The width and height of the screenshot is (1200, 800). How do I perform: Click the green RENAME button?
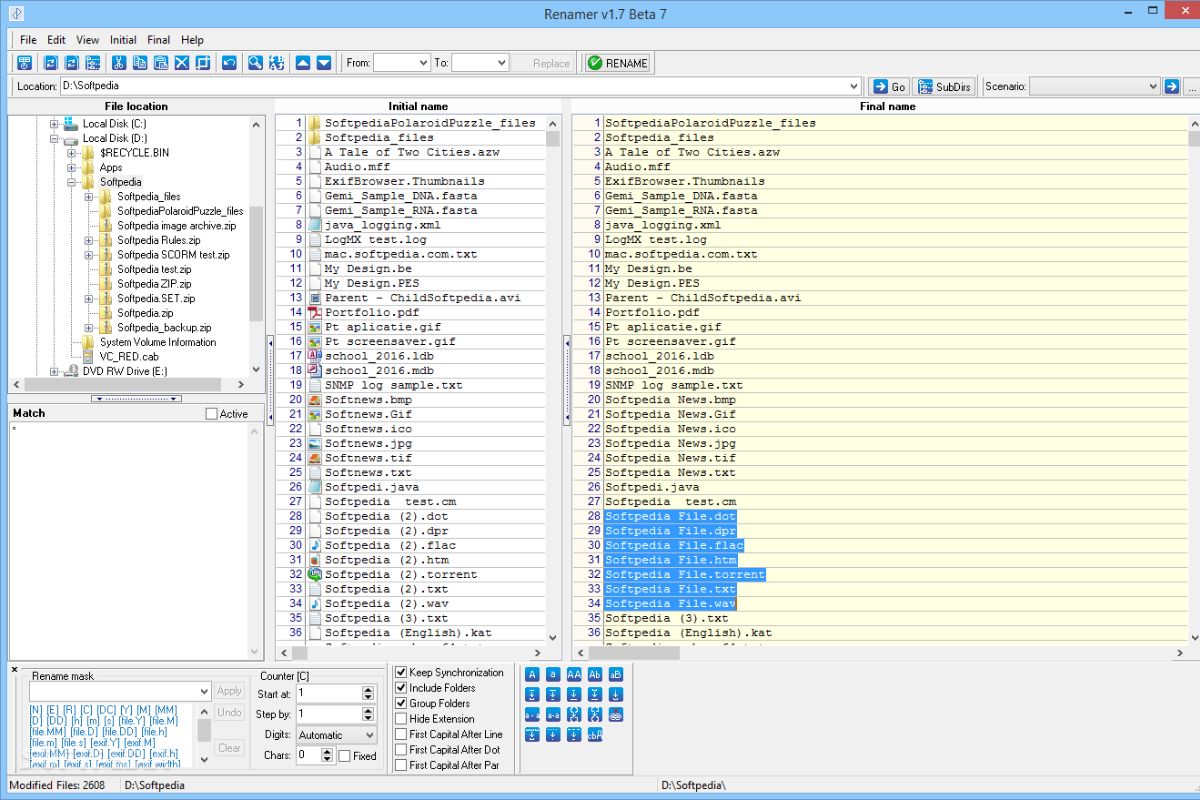coord(618,63)
